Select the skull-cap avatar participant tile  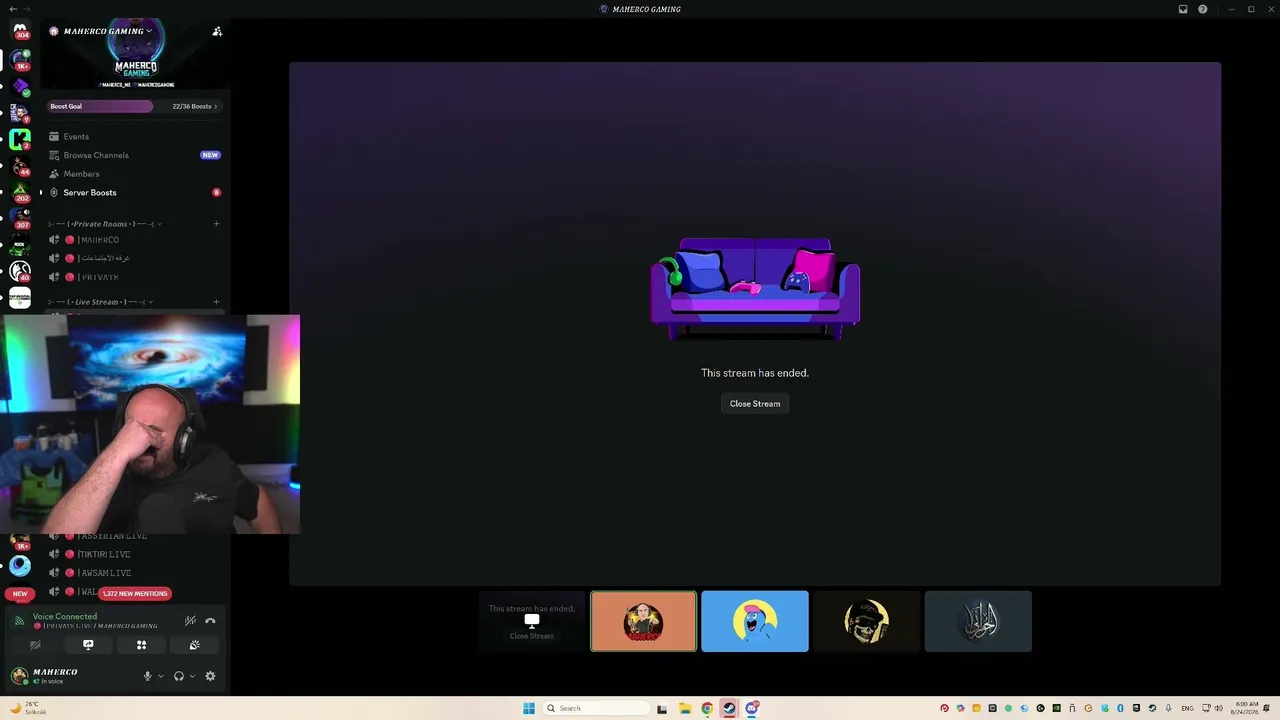[x=866, y=621]
